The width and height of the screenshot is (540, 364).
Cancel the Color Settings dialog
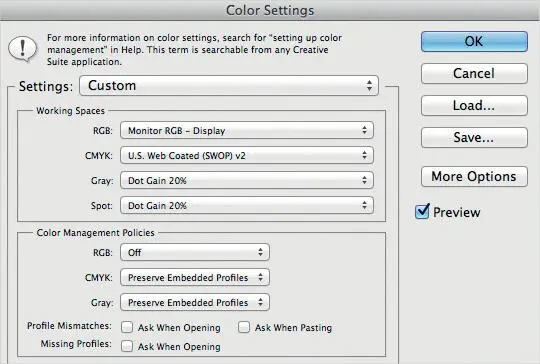474,73
